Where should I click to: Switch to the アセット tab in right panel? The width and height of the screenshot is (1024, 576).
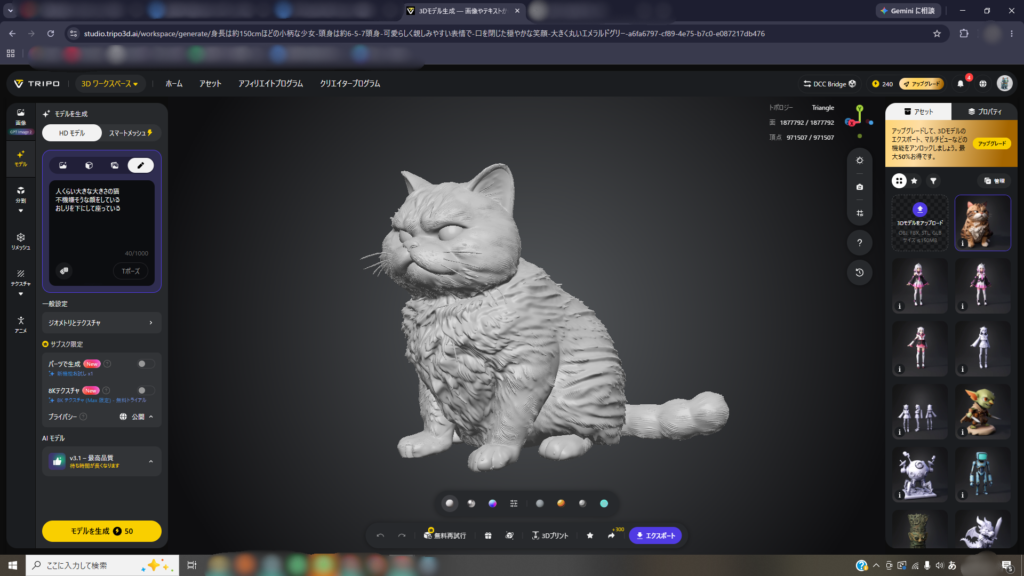[x=918, y=112]
